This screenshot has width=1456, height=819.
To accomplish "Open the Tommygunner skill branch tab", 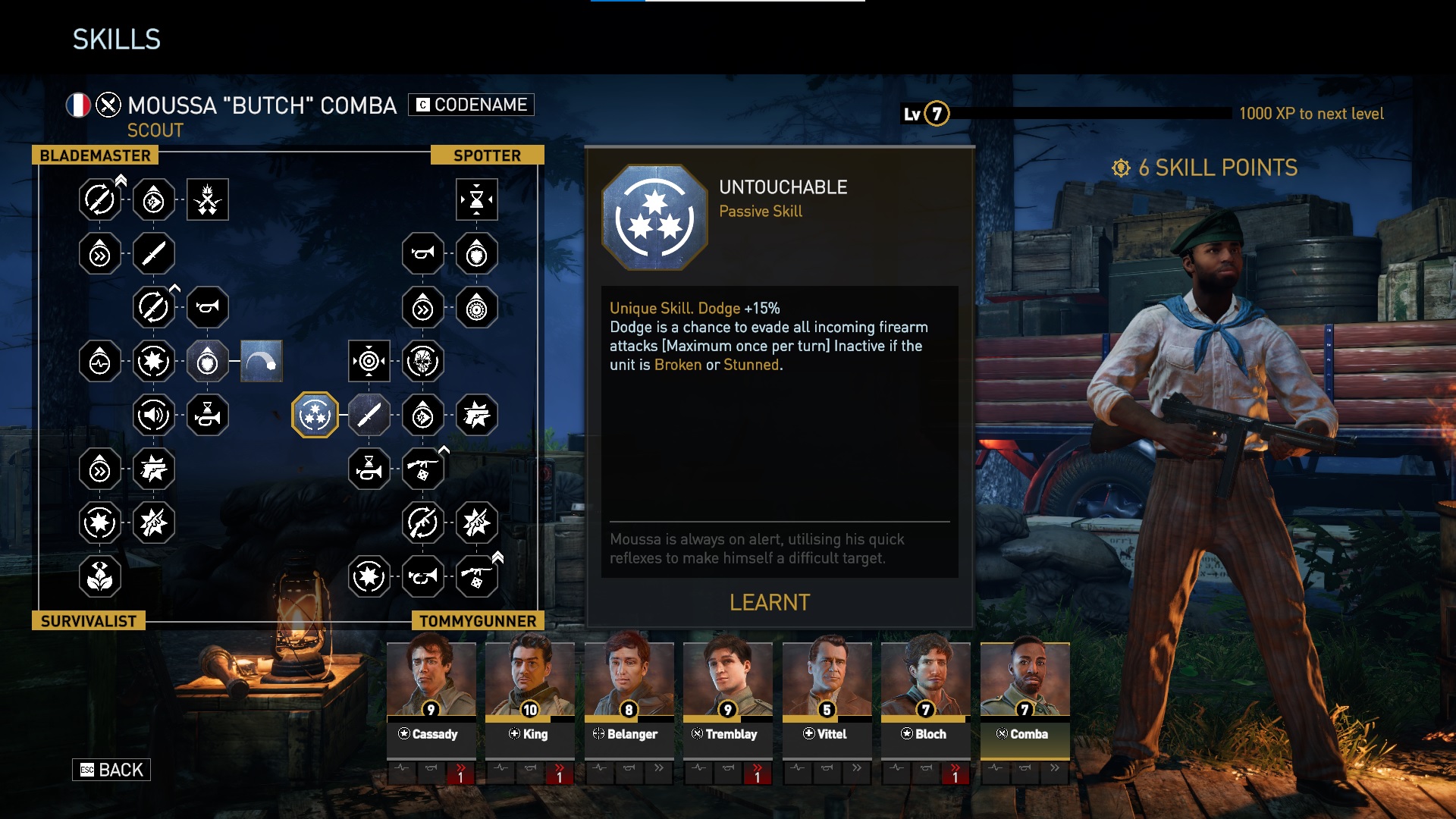I will click(x=478, y=621).
